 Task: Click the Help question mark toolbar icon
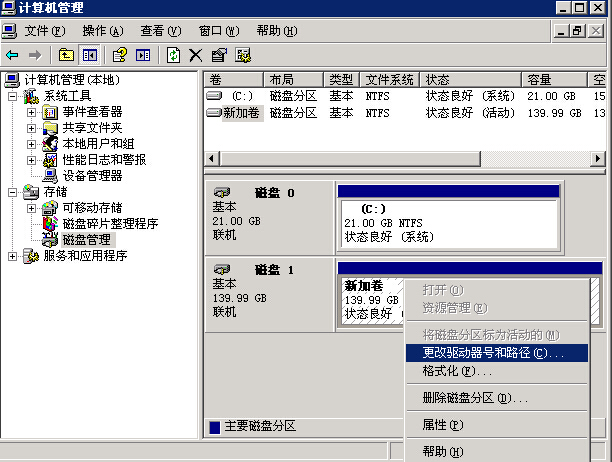pyautogui.click(x=120, y=55)
